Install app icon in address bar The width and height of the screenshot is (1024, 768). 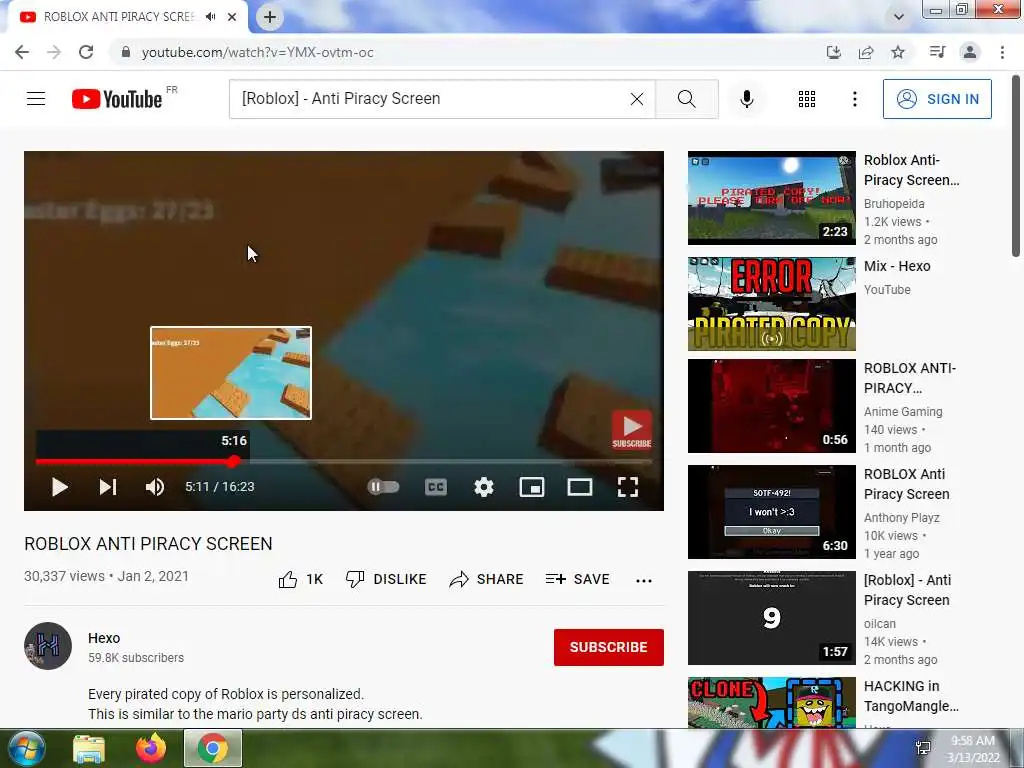pyautogui.click(x=833, y=52)
